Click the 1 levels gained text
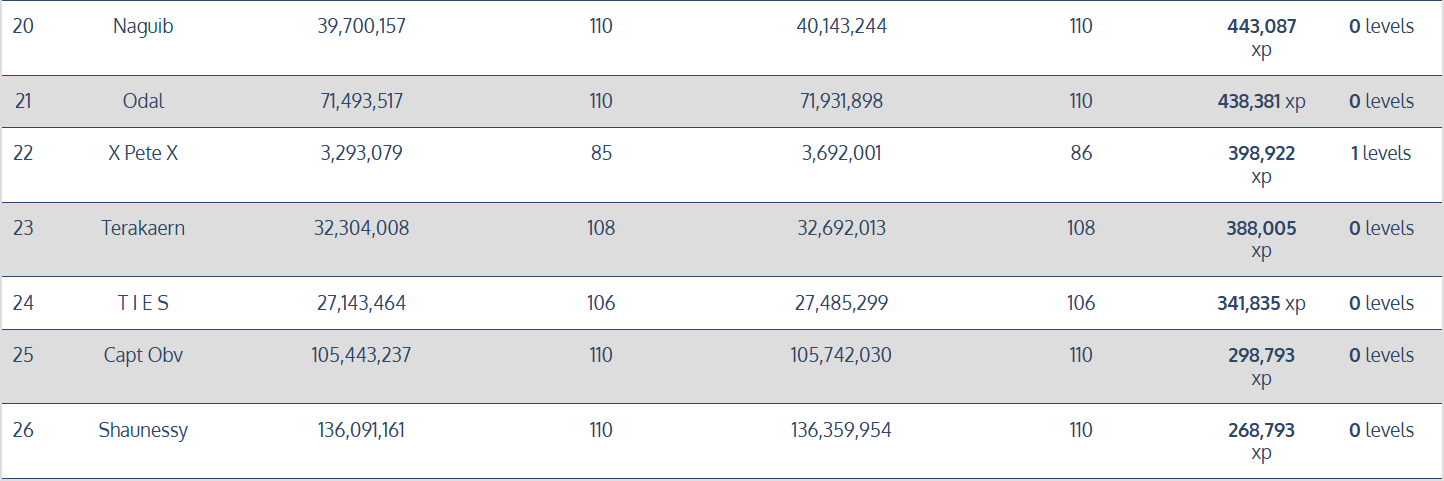The image size is (1444, 481). [1380, 153]
